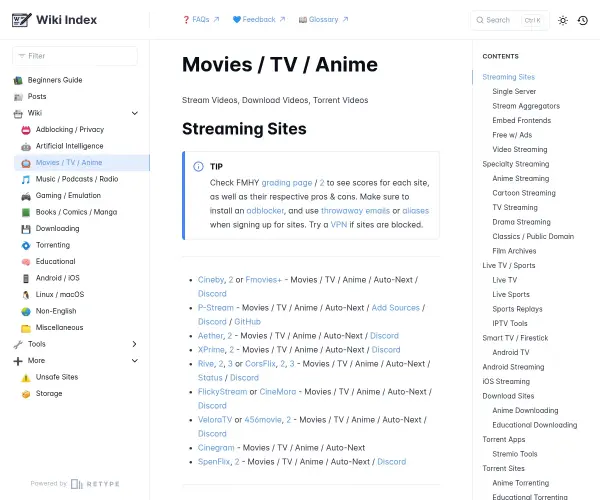
Task: Click the Gaming / Emulation controller icon
Action: pyautogui.click(x=26, y=196)
